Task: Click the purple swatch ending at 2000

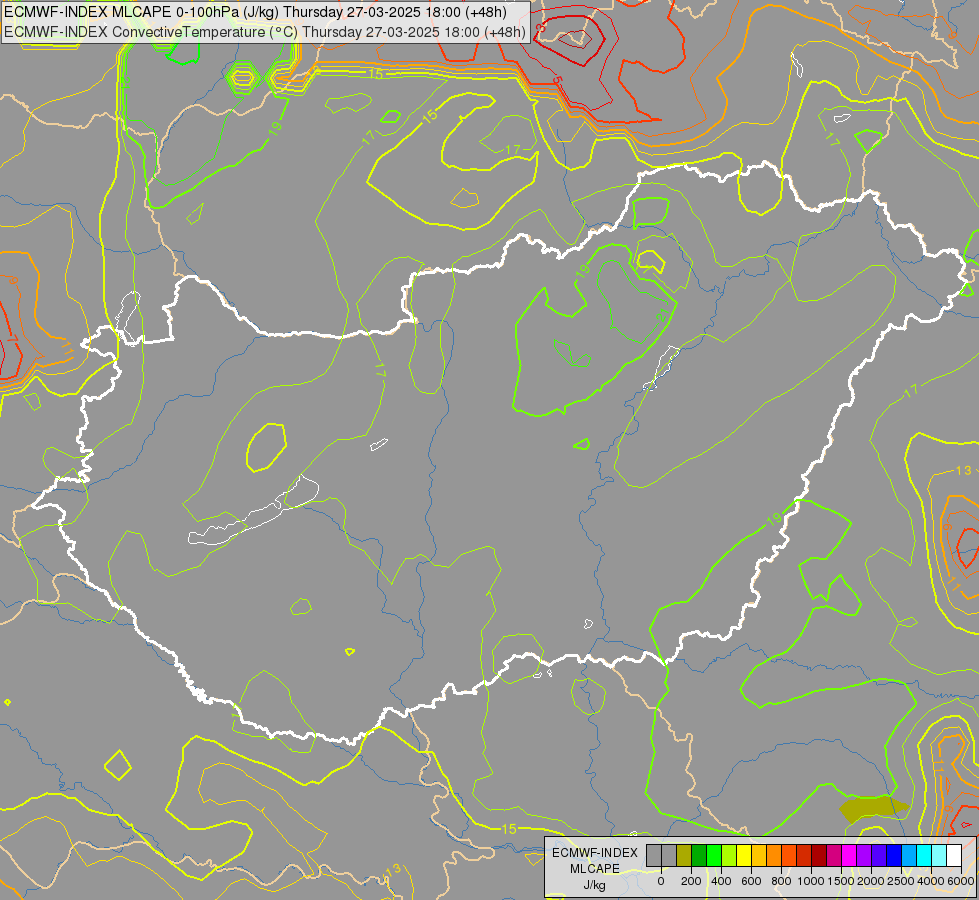Action: pyautogui.click(x=864, y=855)
